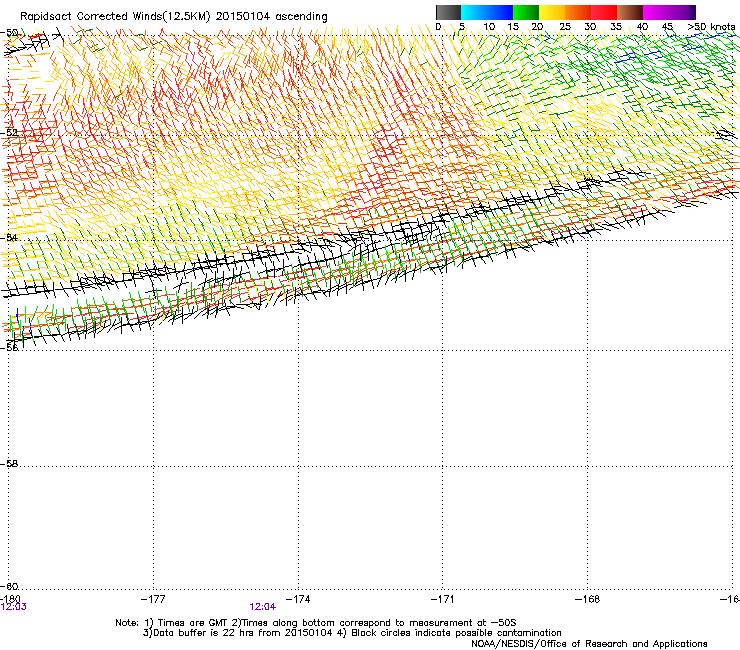This screenshot has height=650, width=740.
Task: Click the -168 longitude axis label
Action: 588,599
